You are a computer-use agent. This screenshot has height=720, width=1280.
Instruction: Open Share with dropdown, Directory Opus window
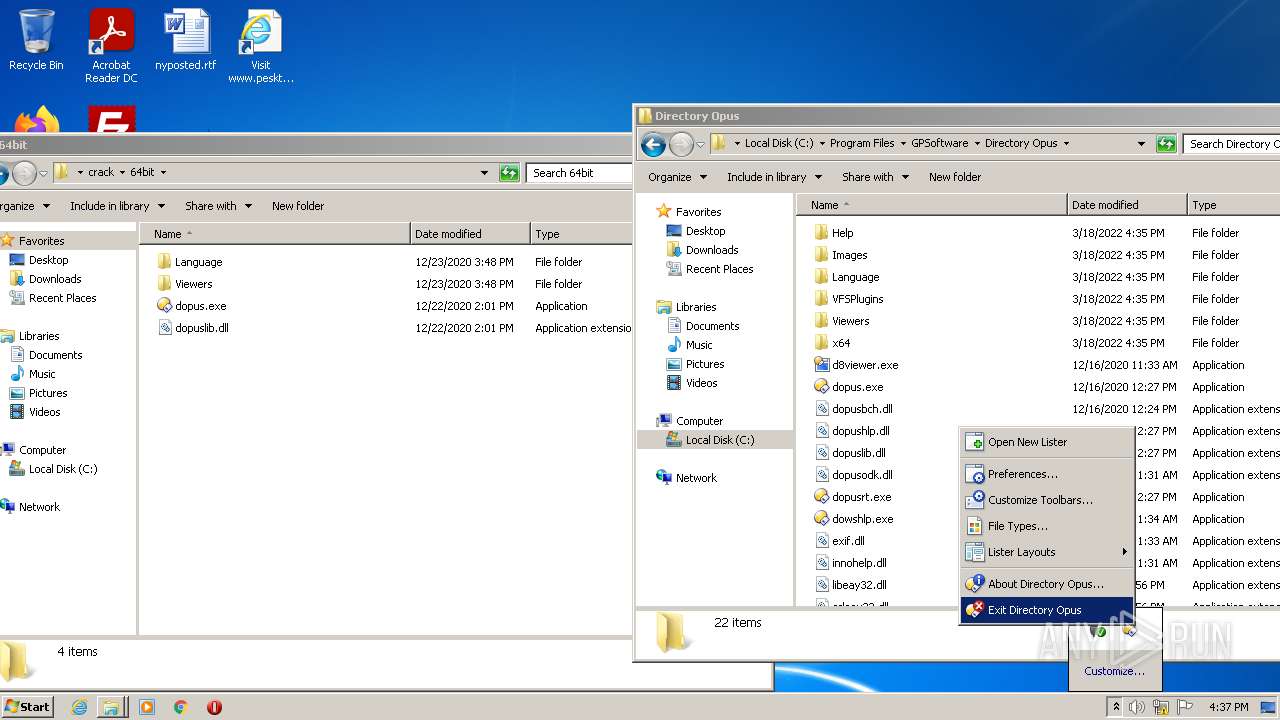pos(875,177)
